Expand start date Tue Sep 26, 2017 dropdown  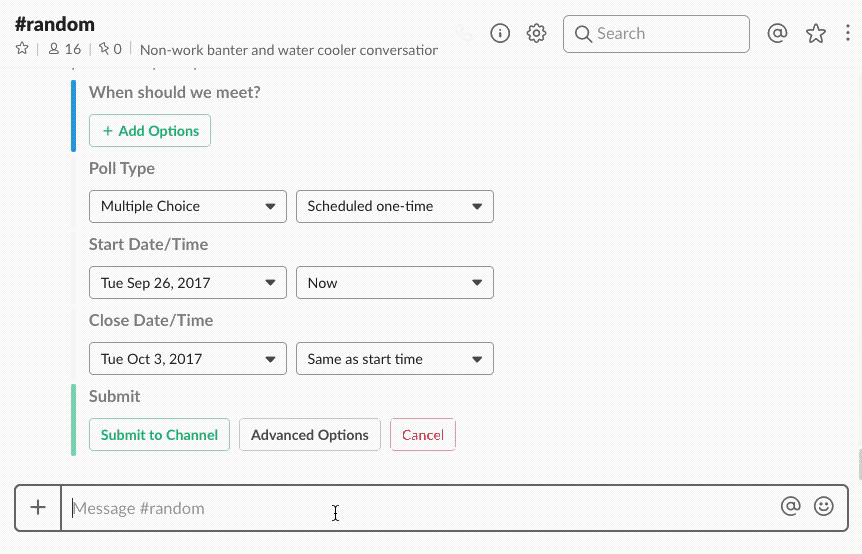click(x=188, y=283)
